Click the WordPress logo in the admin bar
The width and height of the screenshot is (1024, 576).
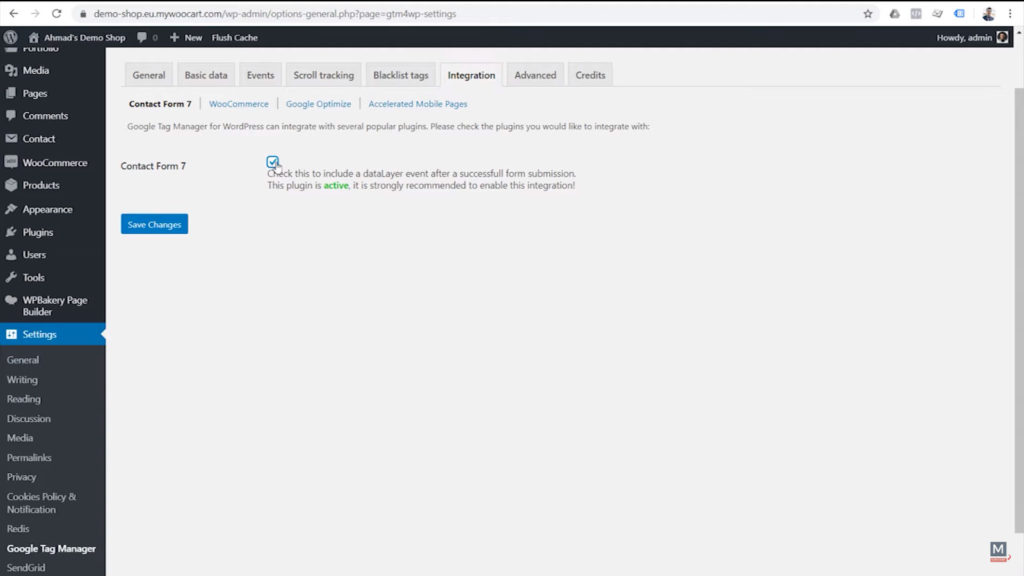pyautogui.click(x=10, y=36)
